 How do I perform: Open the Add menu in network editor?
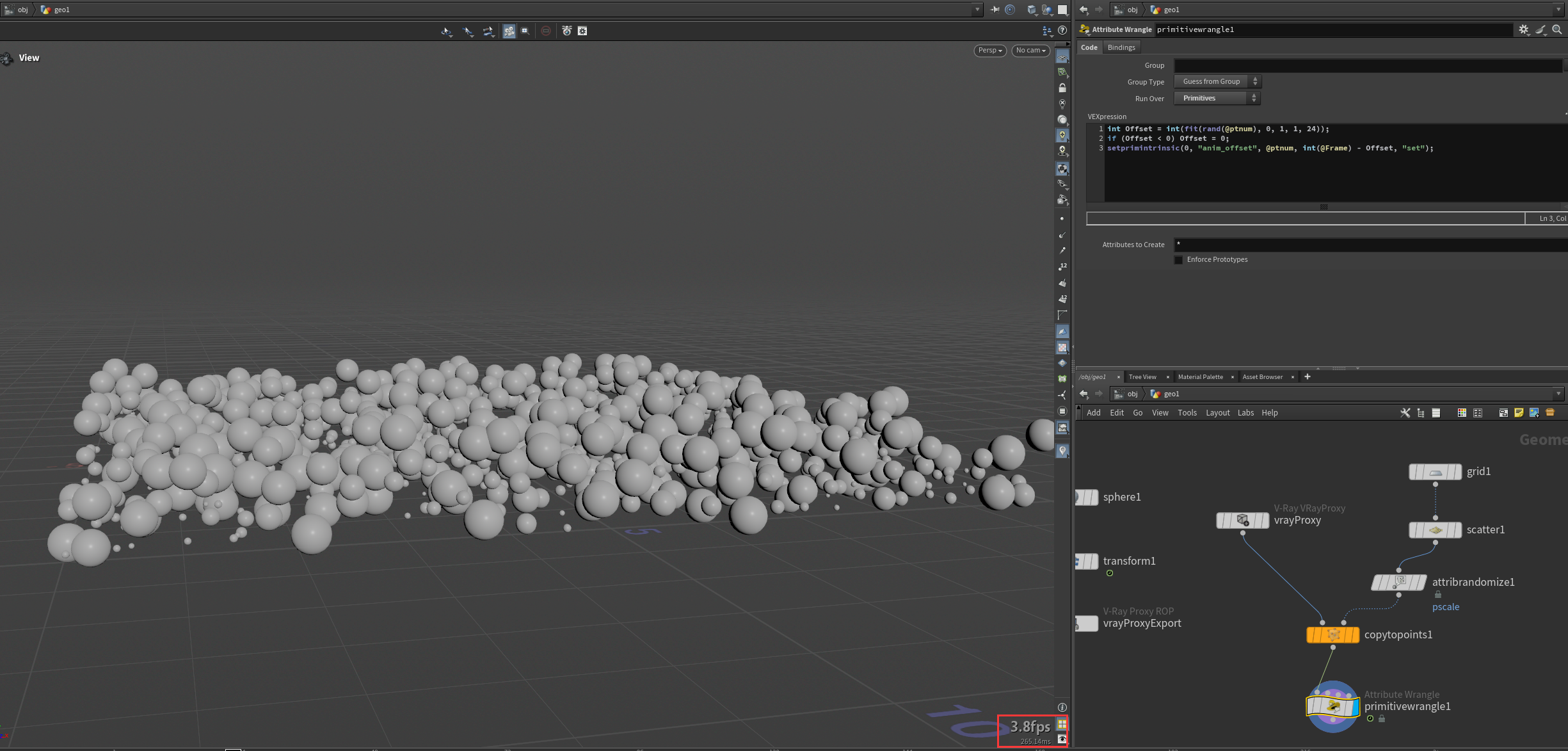[1094, 413]
